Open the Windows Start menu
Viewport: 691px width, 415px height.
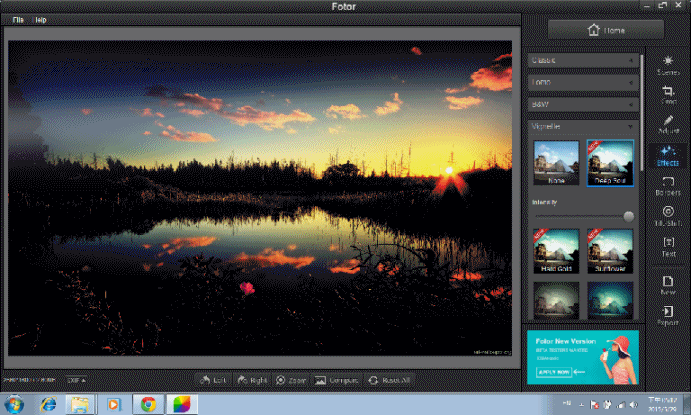click(x=14, y=404)
